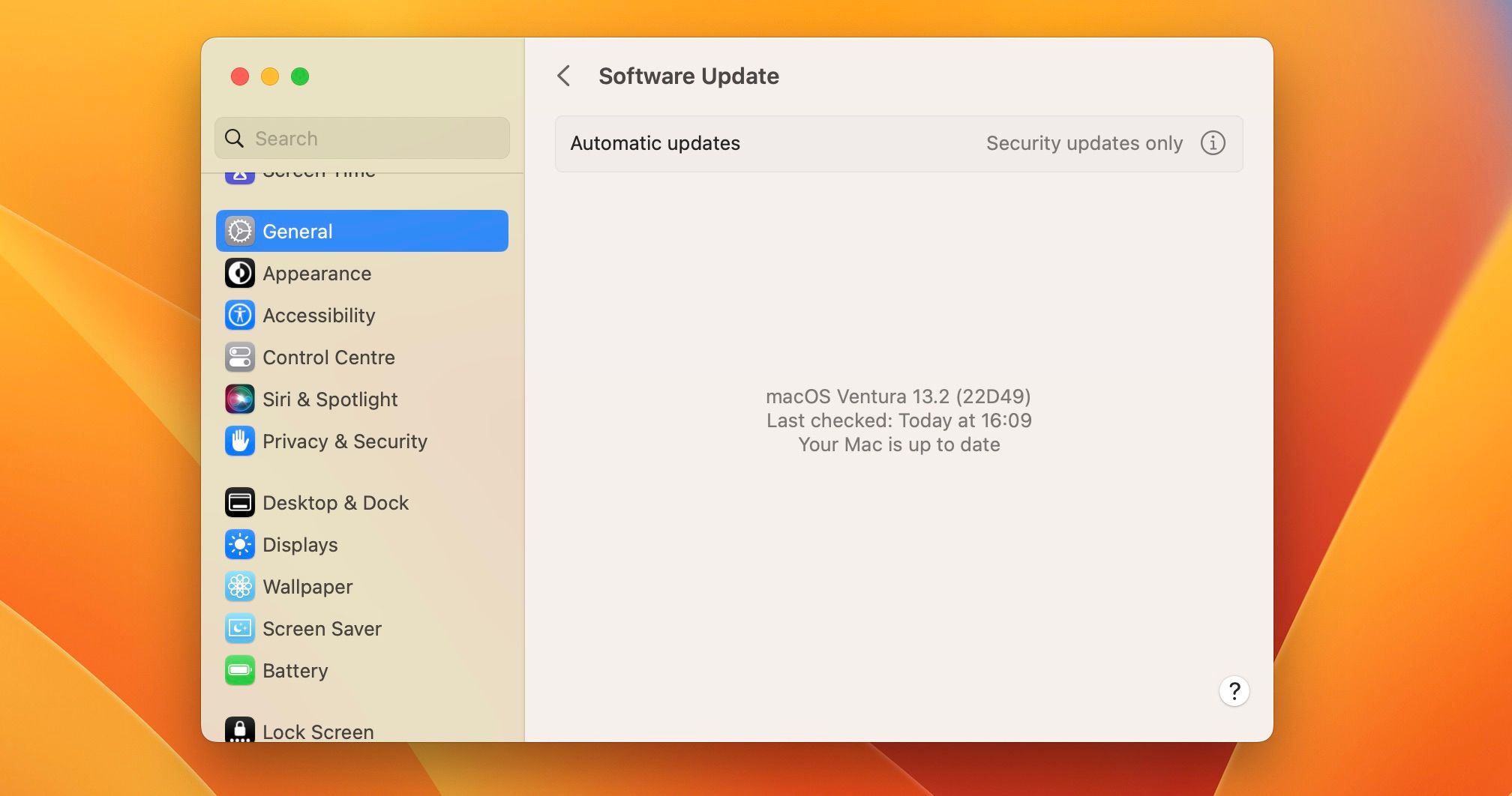Click the Privacy & Security hand icon
This screenshot has width=1512, height=796.
(x=240, y=441)
